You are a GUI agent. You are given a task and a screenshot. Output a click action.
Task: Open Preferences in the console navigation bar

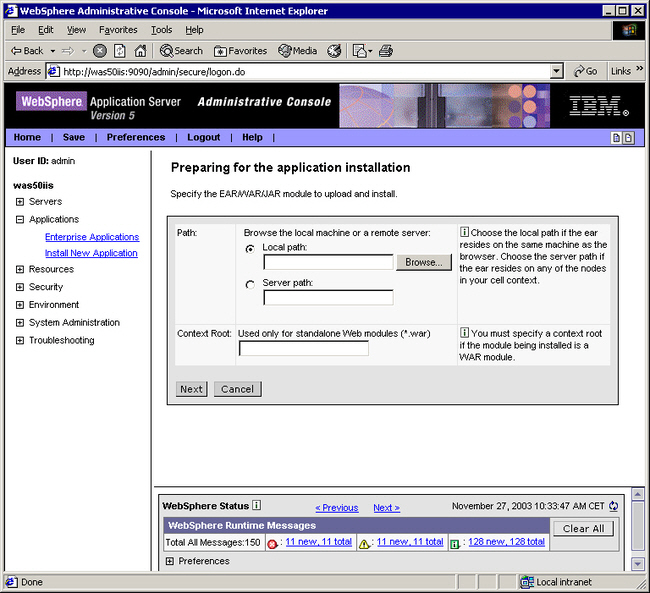[x=136, y=137]
